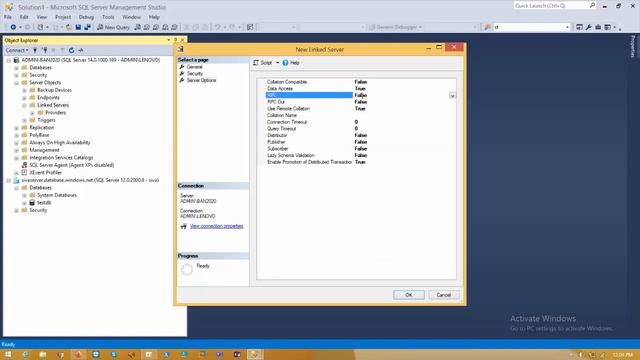Open the Debug menu
Image resolution: width=640 pixels, height=360 pixels.
click(86, 17)
